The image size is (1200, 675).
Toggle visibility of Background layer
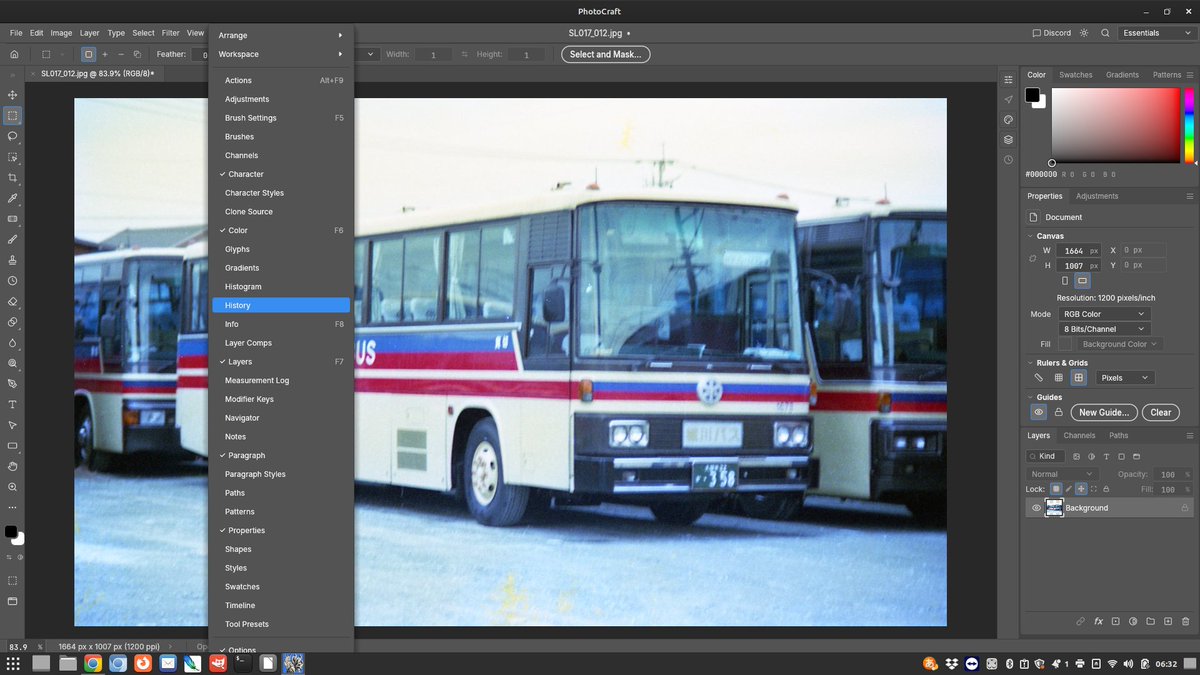click(x=1036, y=508)
